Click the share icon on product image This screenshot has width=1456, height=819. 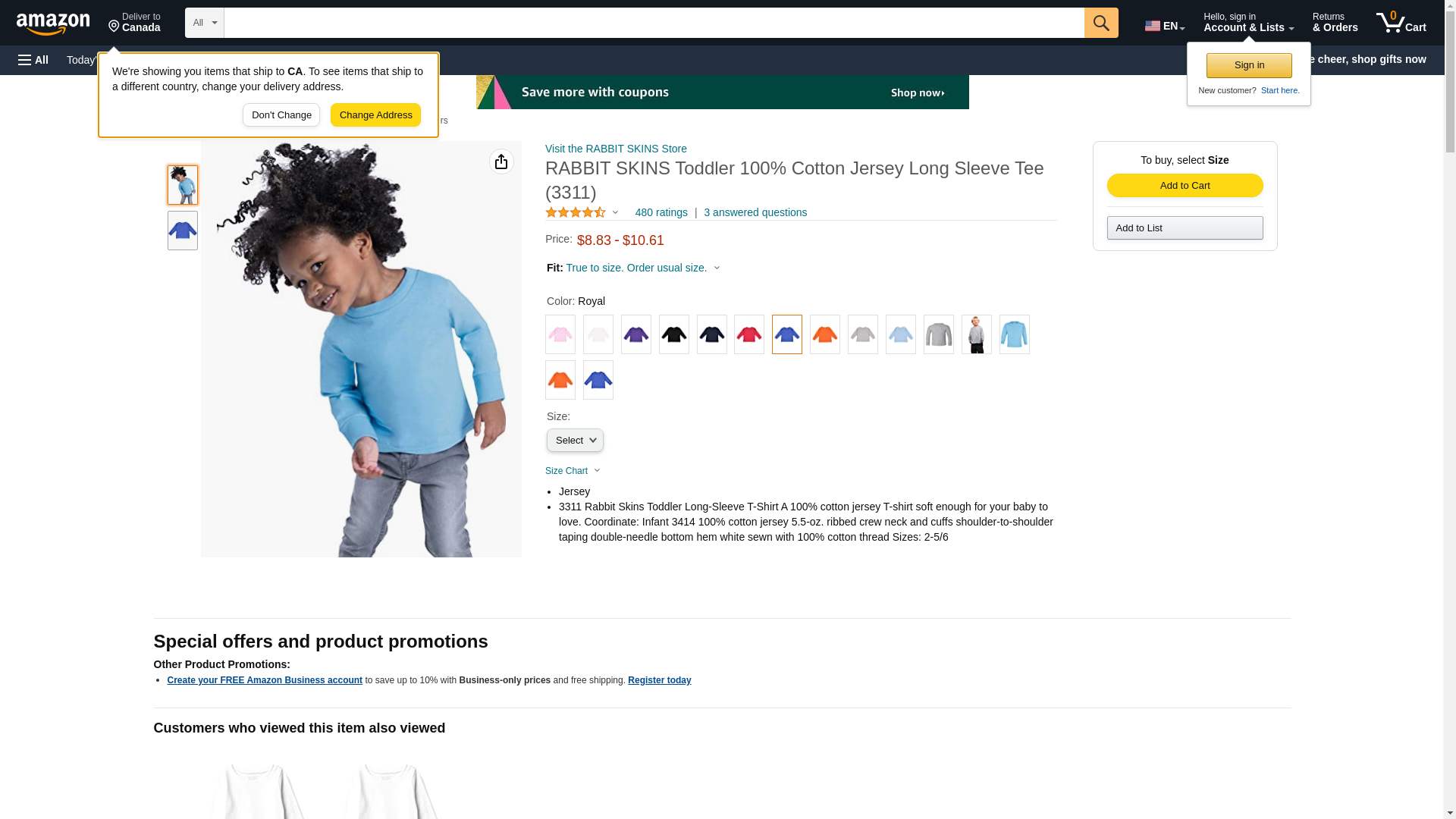501,162
